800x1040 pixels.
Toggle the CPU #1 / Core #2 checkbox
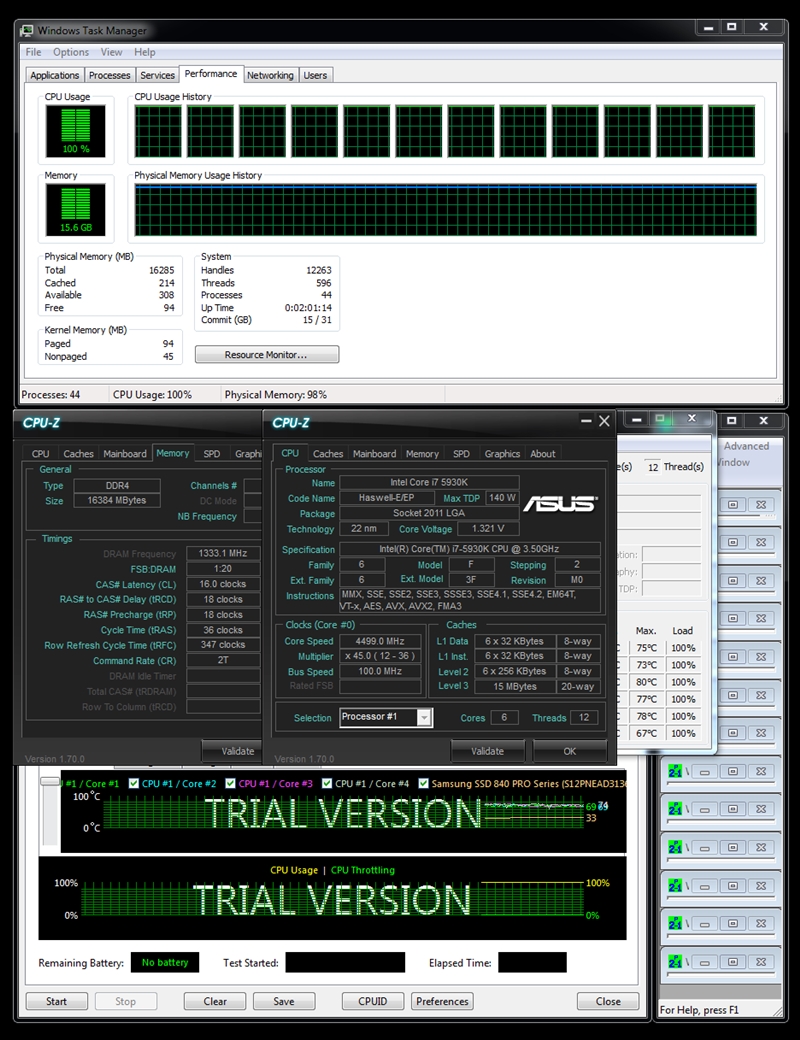coord(133,784)
